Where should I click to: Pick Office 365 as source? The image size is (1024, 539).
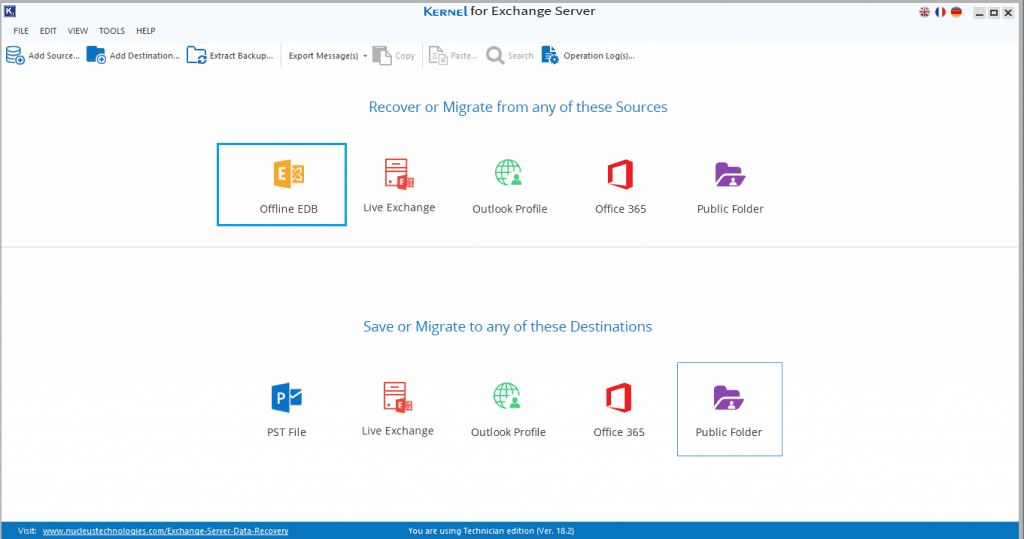pyautogui.click(x=620, y=184)
